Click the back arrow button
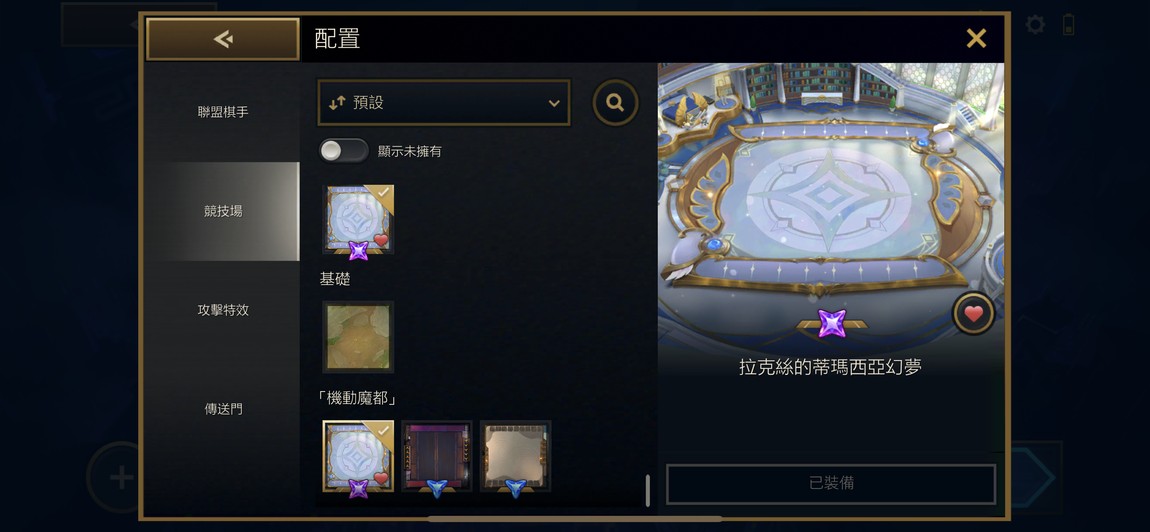The width and height of the screenshot is (1150, 532). click(x=223, y=39)
